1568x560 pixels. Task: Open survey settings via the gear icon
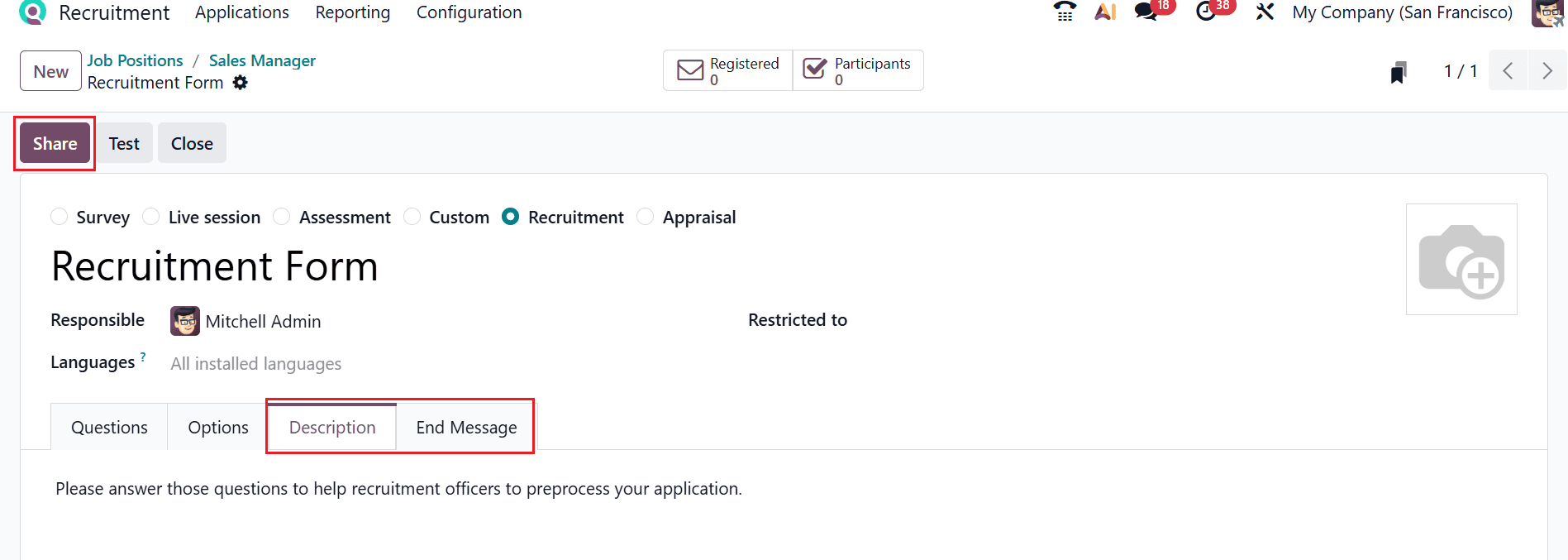point(240,83)
